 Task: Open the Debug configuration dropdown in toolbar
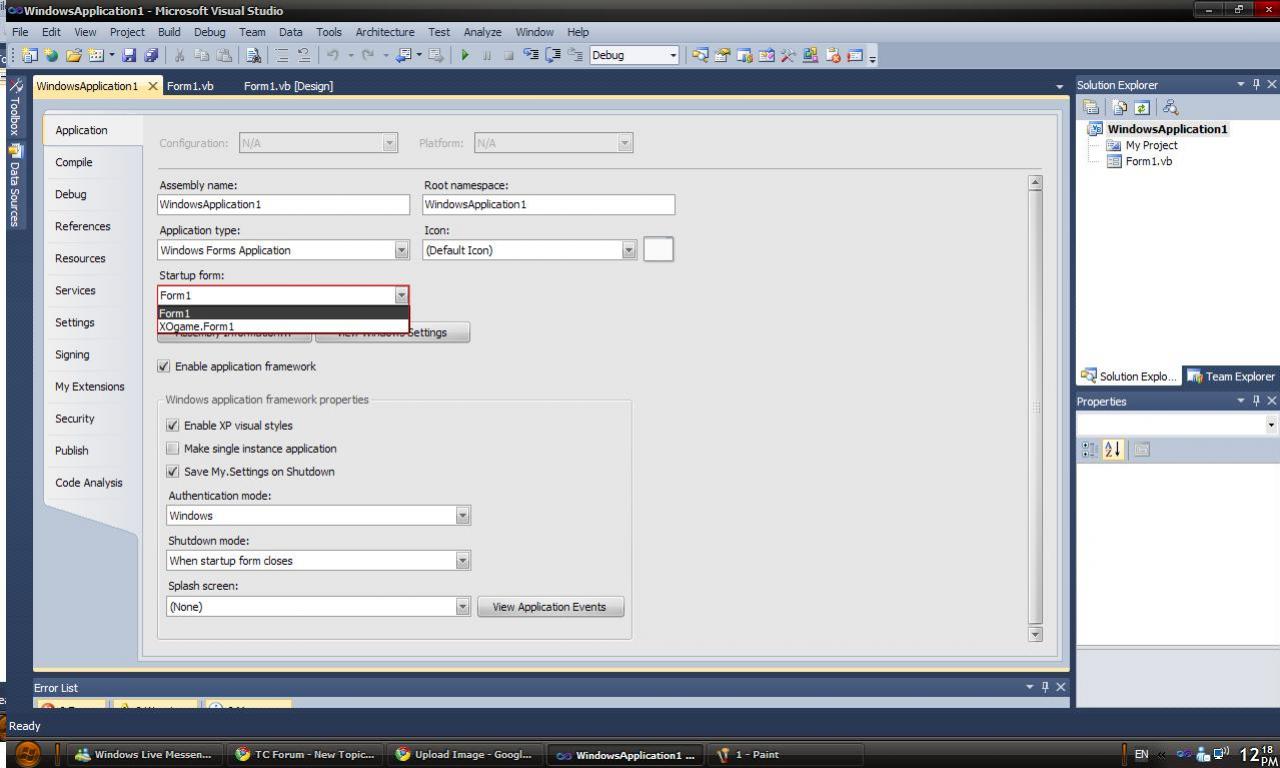(673, 55)
